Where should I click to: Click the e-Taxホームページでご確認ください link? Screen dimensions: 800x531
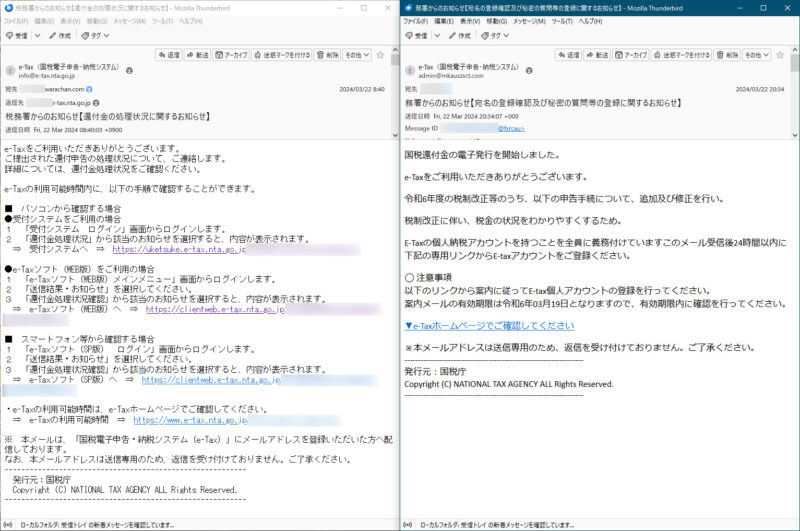pos(488,325)
